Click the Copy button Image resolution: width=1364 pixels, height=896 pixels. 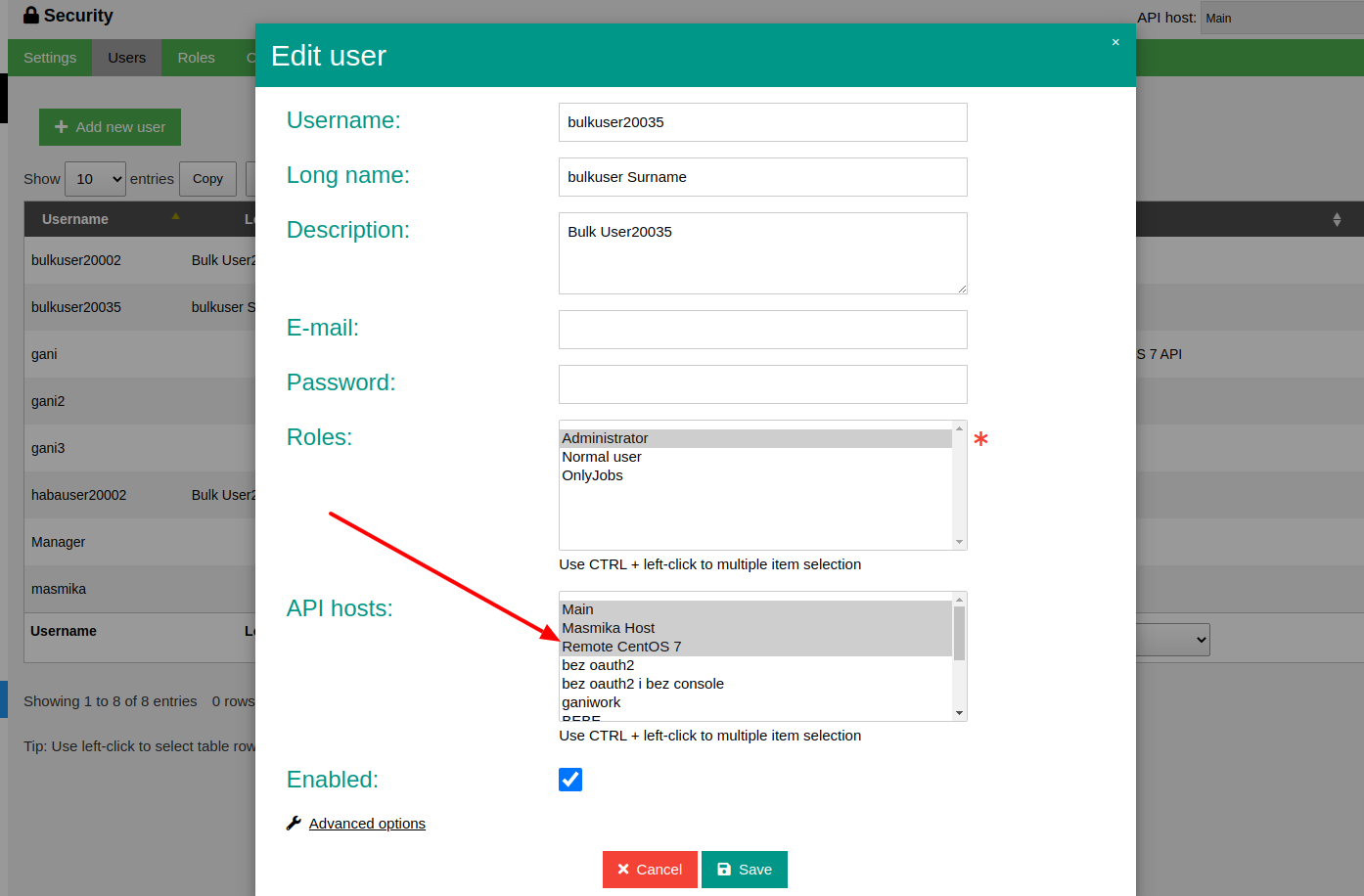207,179
